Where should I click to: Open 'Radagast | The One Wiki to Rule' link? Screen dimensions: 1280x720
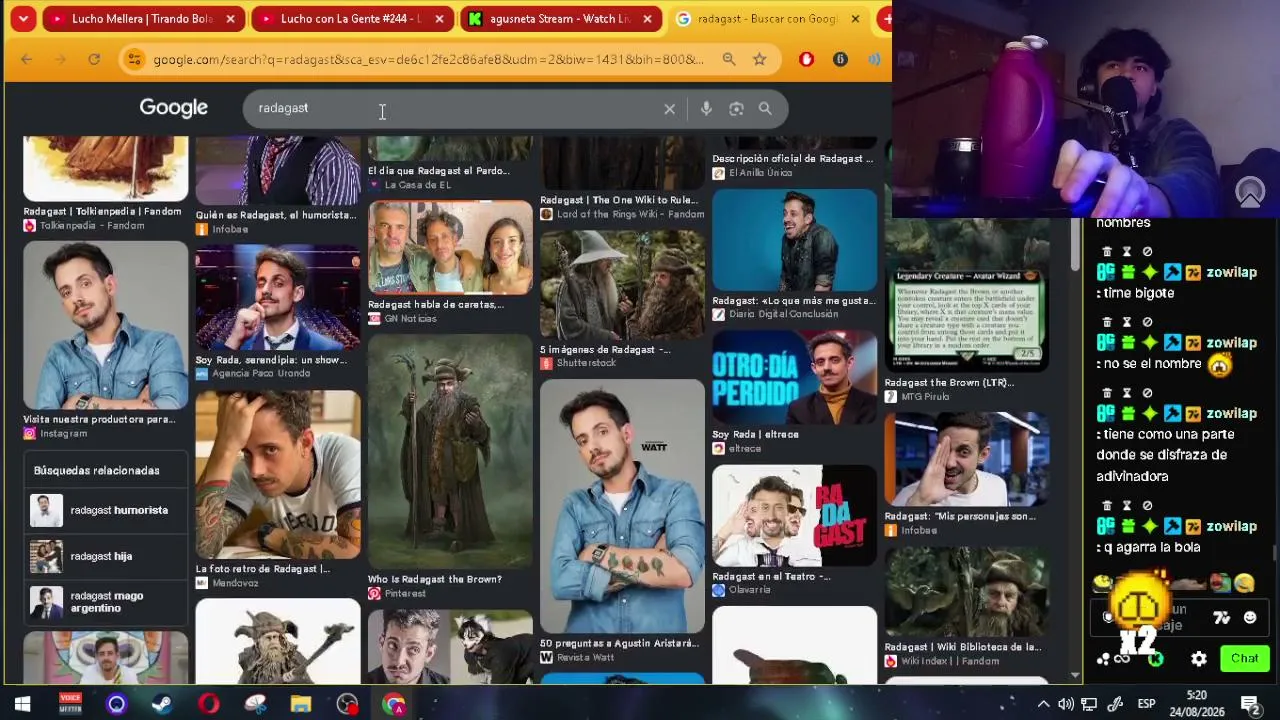coord(619,200)
